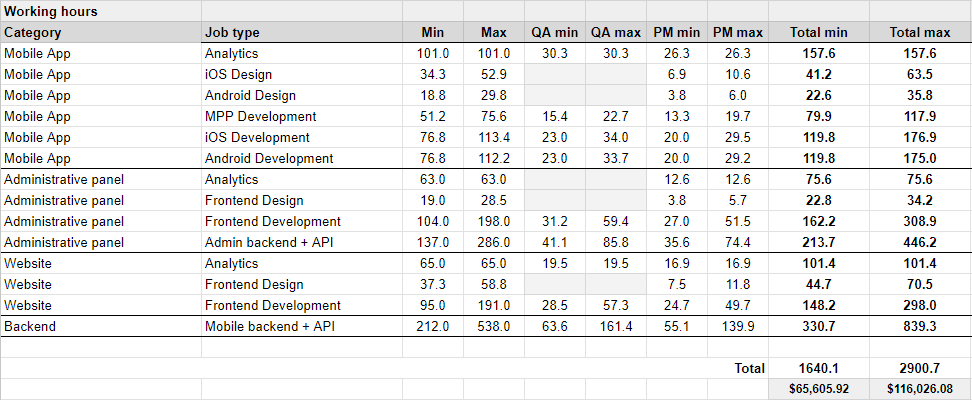Select the $116,026.08 cost cell
The width and height of the screenshot is (972, 400).
coord(919,389)
